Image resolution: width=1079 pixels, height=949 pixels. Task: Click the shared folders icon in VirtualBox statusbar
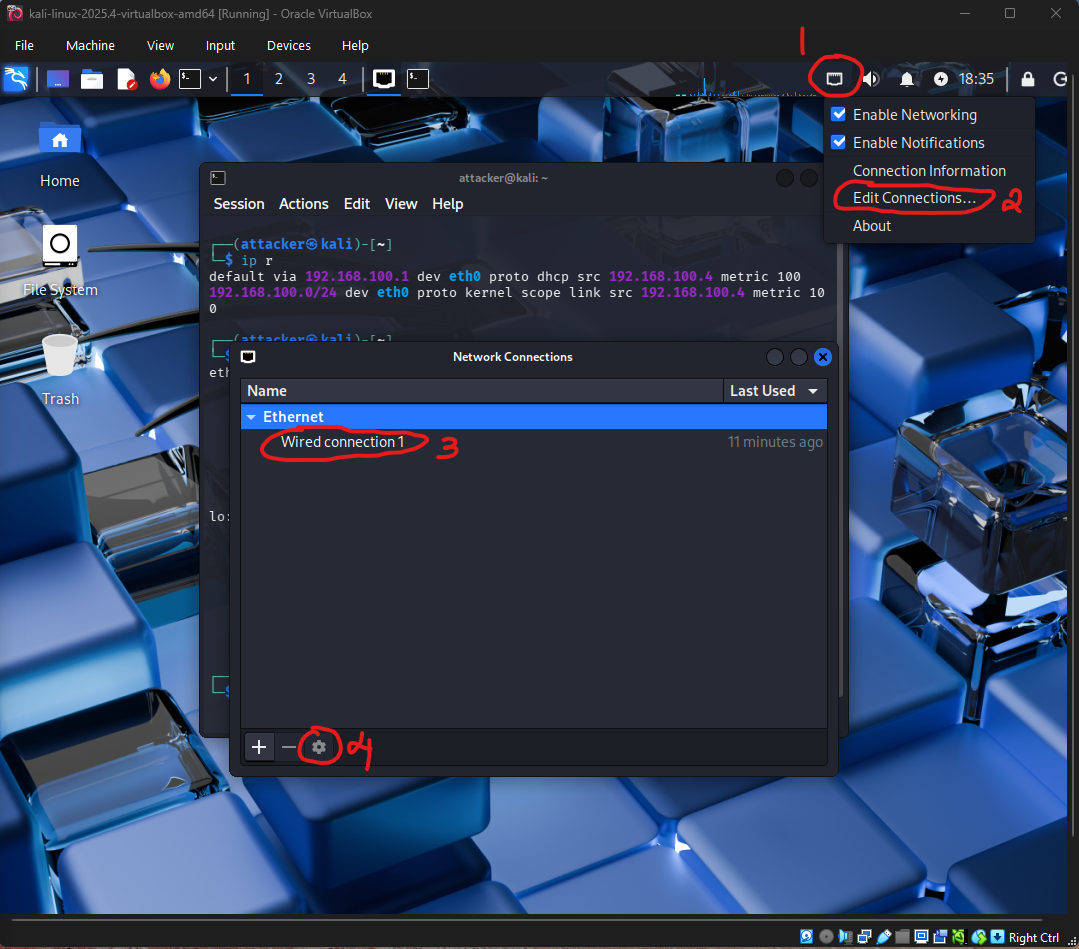pos(901,937)
